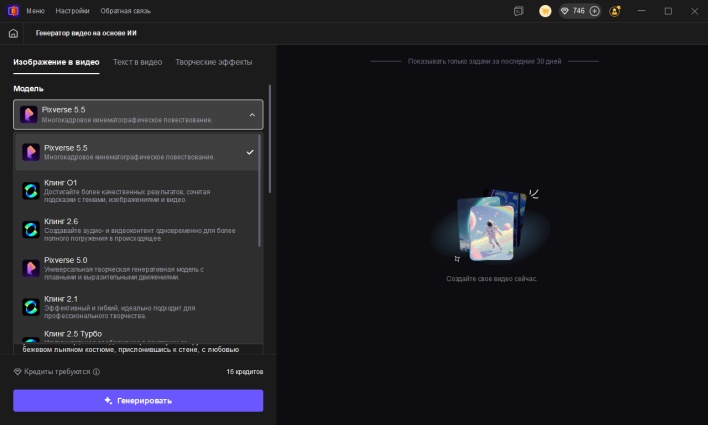The width and height of the screenshot is (708, 425).
Task: Click the diamond icon next to 746 credits
Action: 564,11
